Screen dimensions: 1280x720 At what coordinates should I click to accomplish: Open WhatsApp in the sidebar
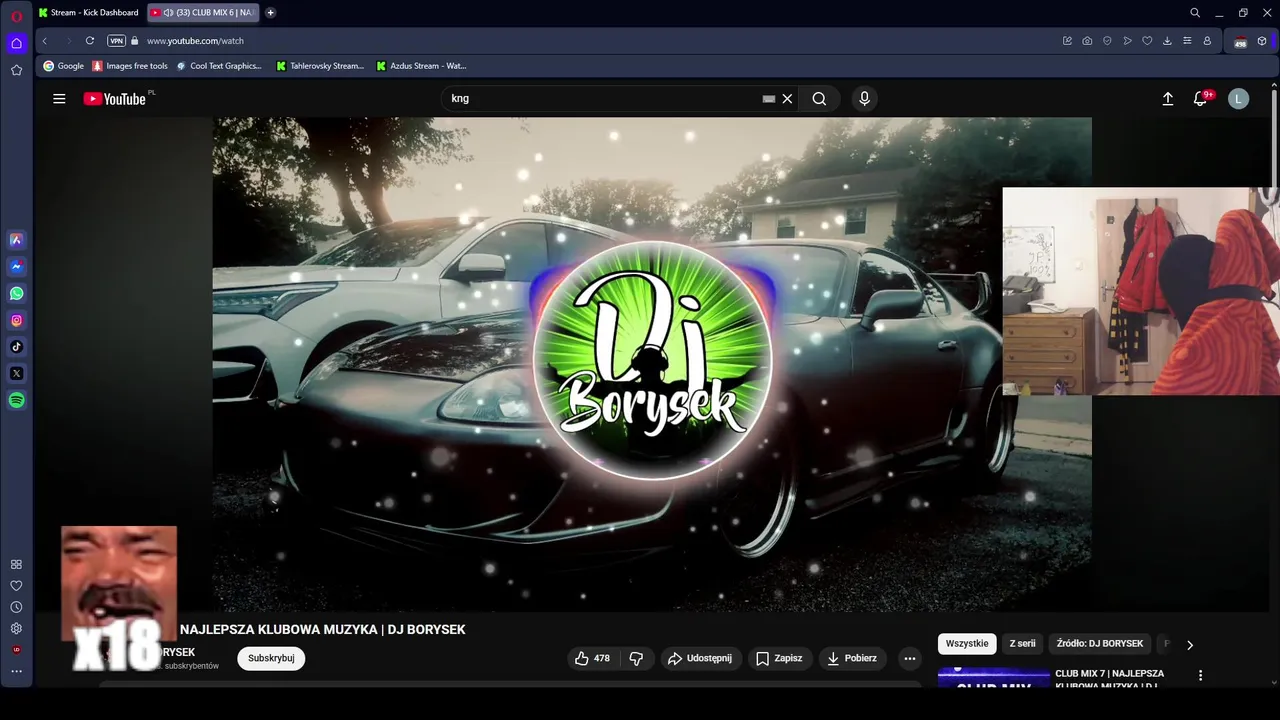16,294
